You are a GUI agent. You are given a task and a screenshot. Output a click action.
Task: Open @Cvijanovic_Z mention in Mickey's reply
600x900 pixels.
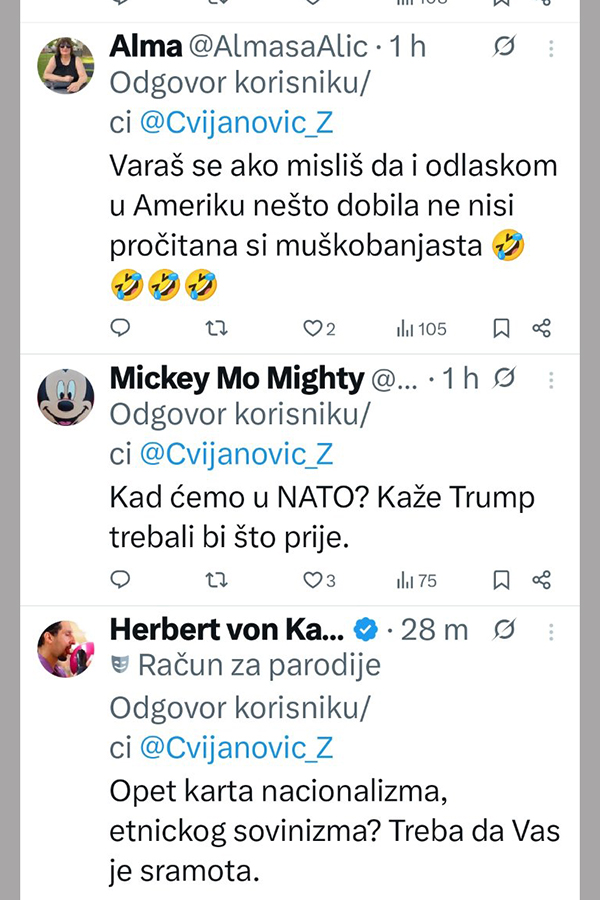[236, 454]
